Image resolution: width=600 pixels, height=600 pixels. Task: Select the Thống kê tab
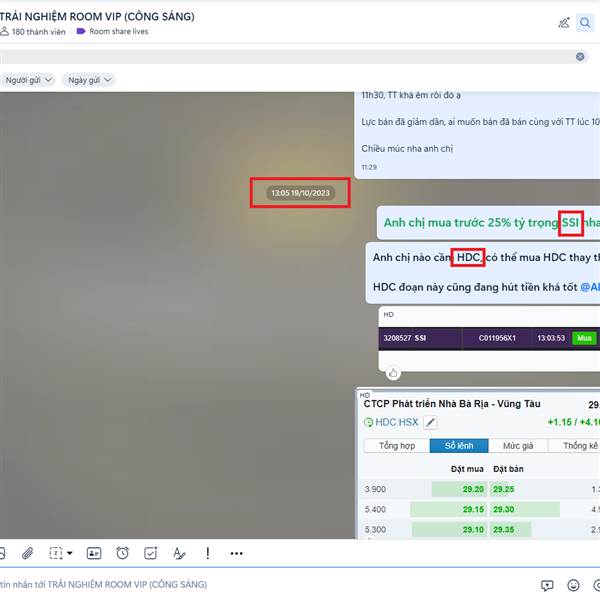pos(574,446)
